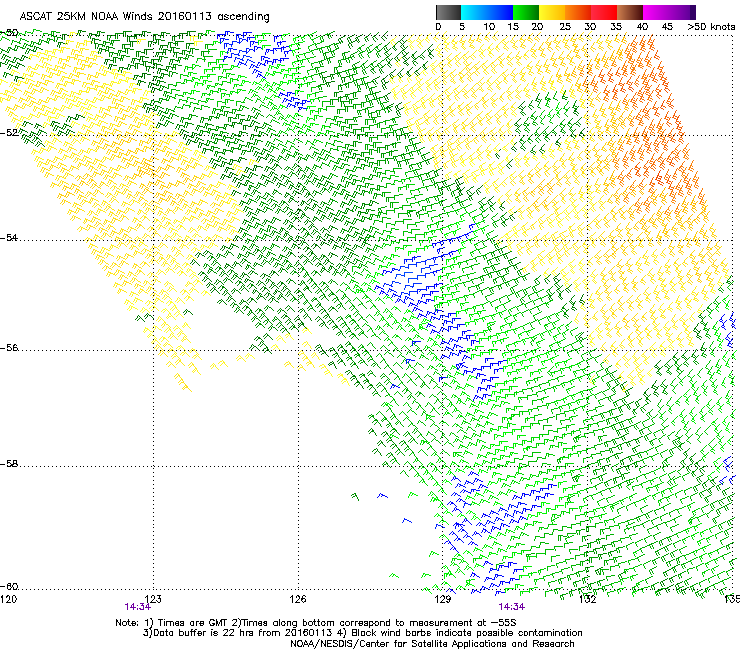
Task: Click the '-52' latitude axis label
Action: (9, 133)
